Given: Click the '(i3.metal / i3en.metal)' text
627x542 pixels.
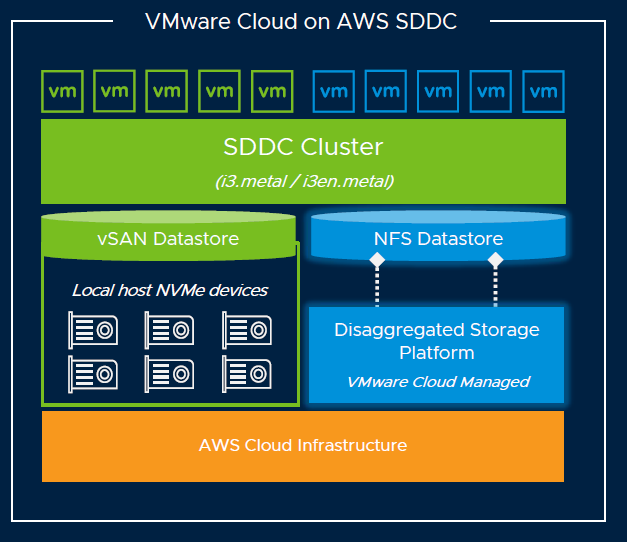Looking at the screenshot, I should [304, 181].
